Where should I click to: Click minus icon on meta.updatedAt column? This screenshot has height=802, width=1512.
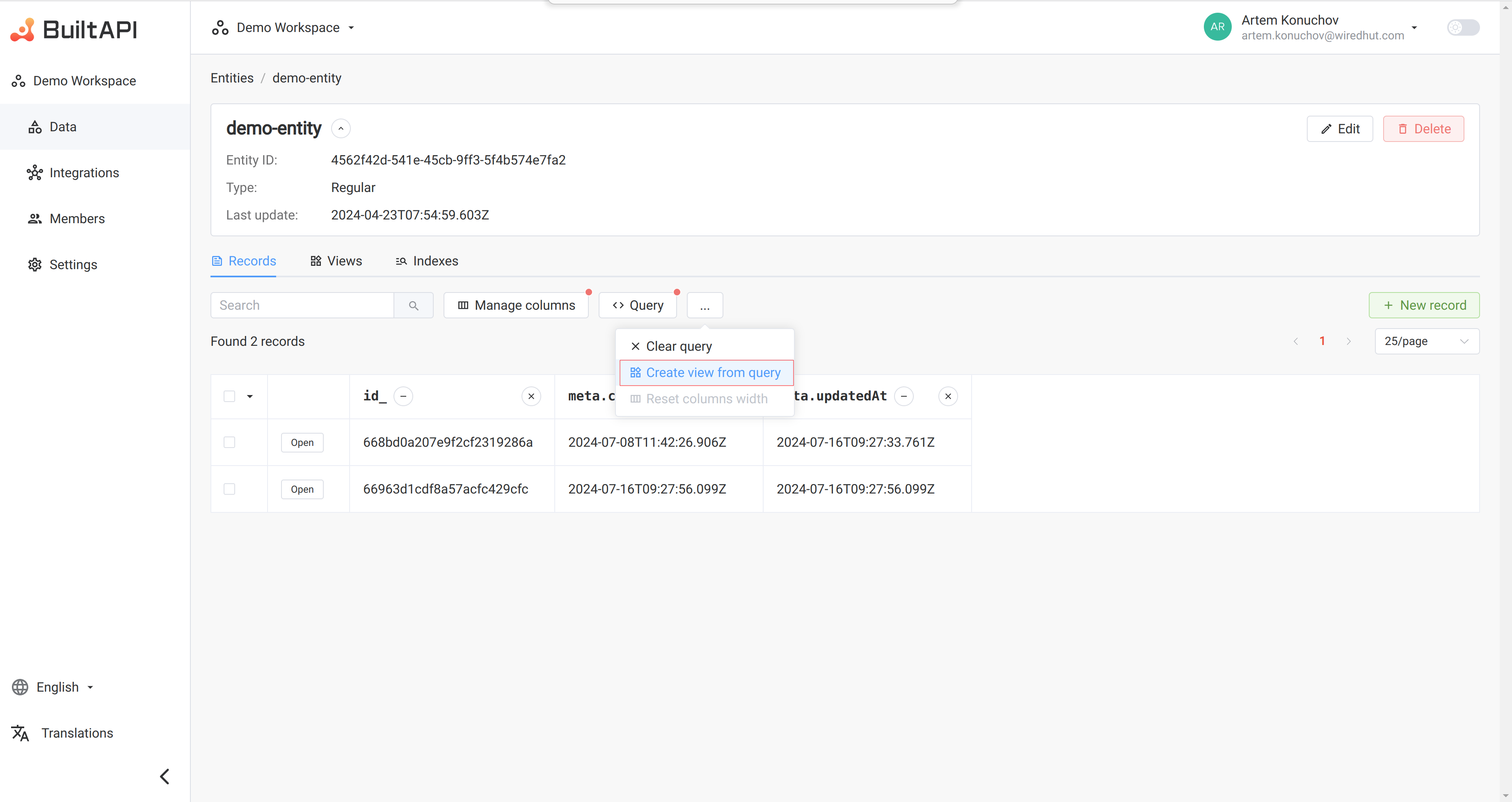(904, 397)
